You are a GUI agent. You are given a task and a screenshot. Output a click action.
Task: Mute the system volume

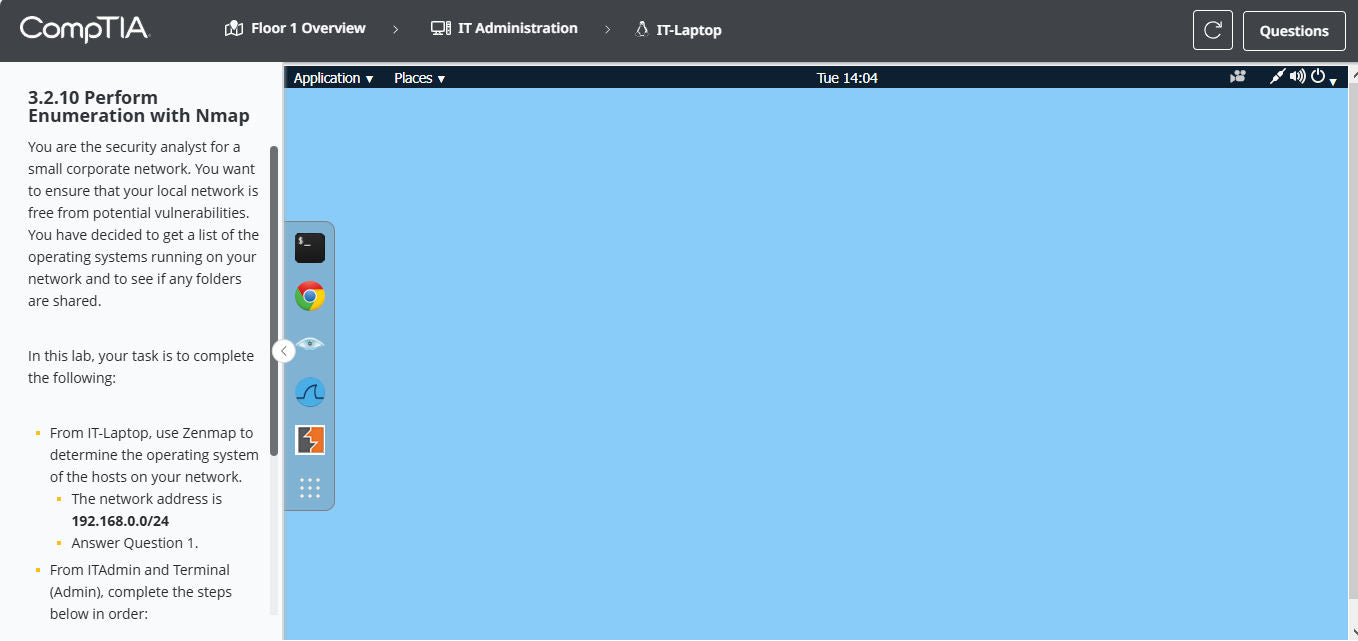1297,76
